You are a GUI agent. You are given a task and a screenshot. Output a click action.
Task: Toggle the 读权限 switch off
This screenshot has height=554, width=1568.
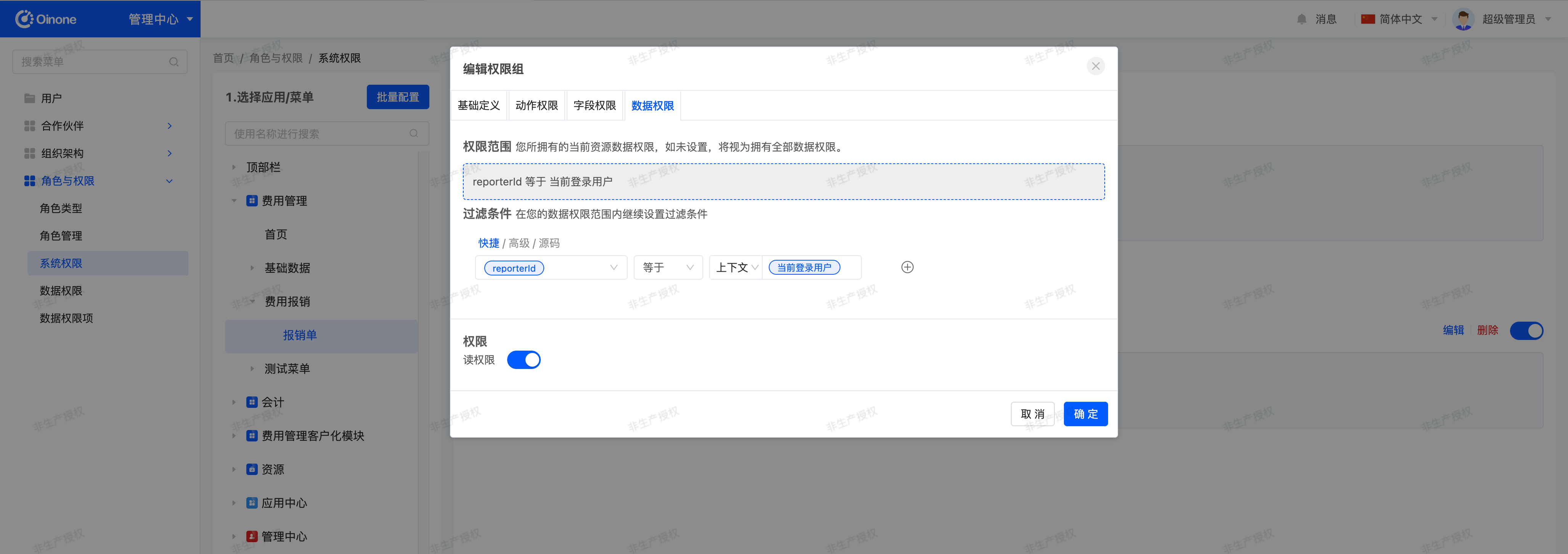pos(524,360)
